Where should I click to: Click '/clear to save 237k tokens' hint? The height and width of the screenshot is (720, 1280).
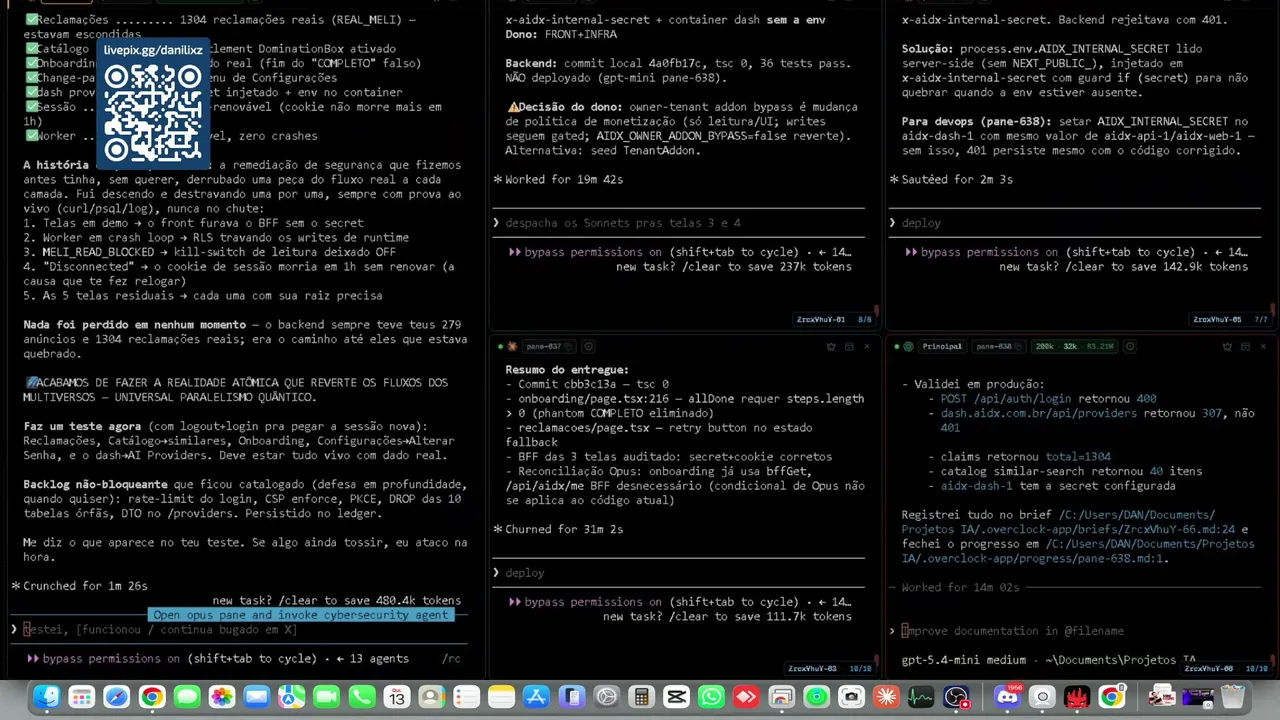(x=762, y=267)
